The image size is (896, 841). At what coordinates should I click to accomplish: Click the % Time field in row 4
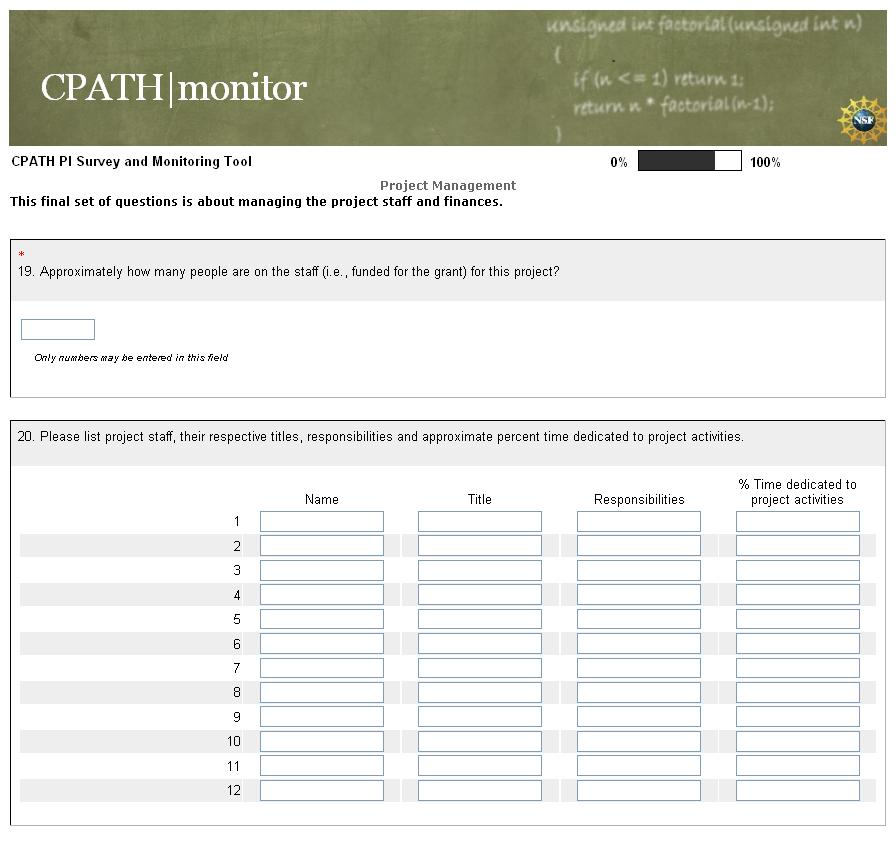798,595
